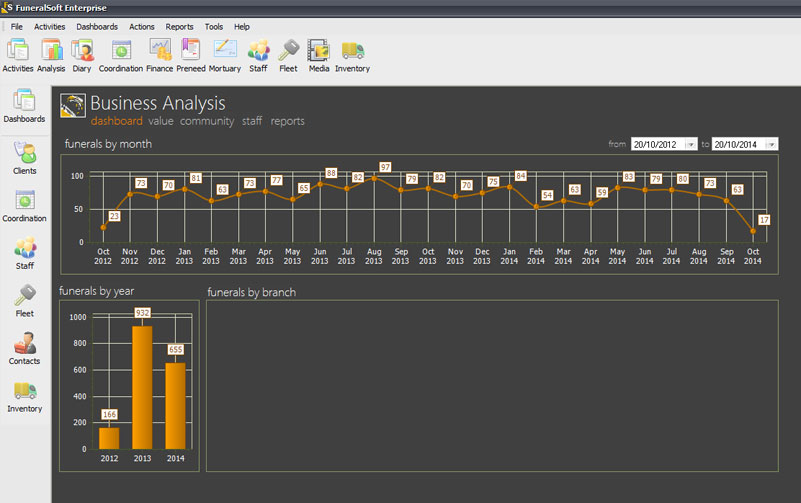Click the 932 value label
The image size is (801, 503).
click(143, 313)
